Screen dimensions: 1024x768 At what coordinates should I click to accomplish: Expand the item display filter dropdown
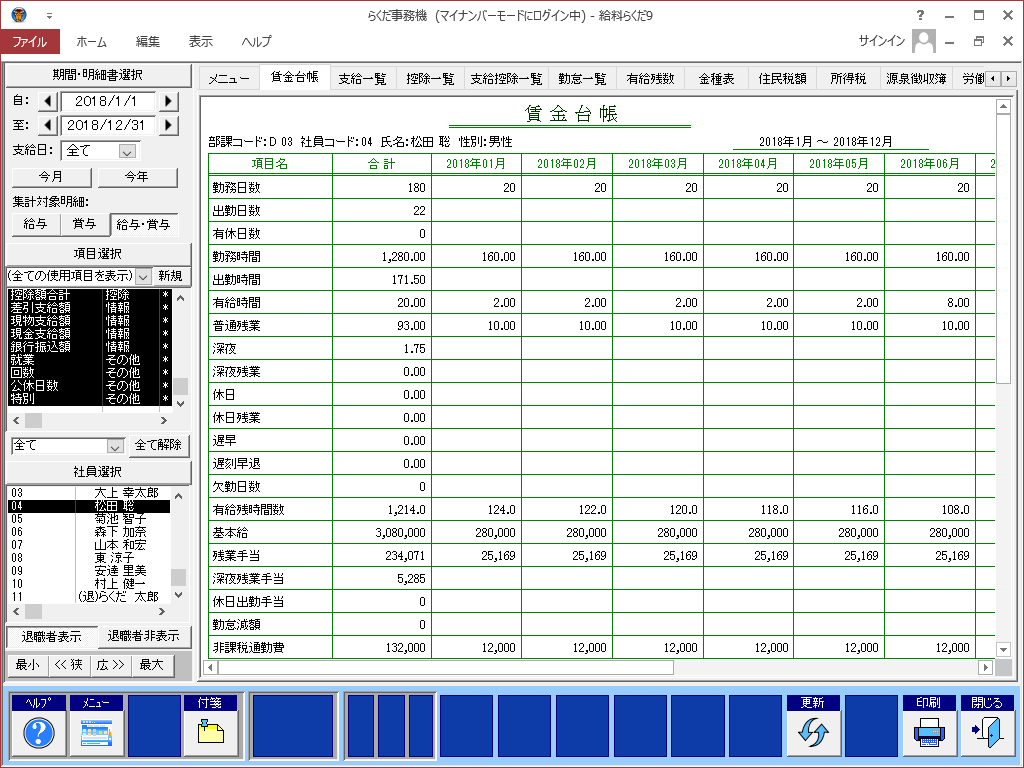click(143, 275)
